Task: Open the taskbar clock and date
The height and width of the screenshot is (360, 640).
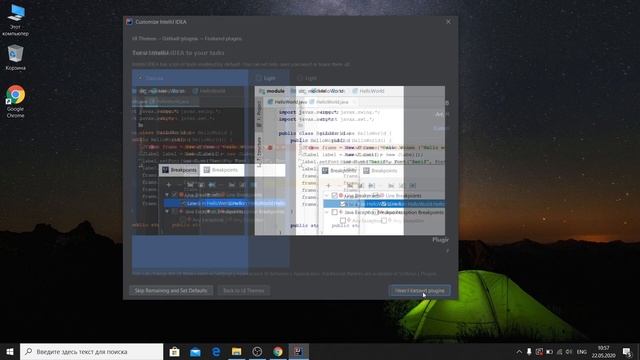Action: (603, 352)
